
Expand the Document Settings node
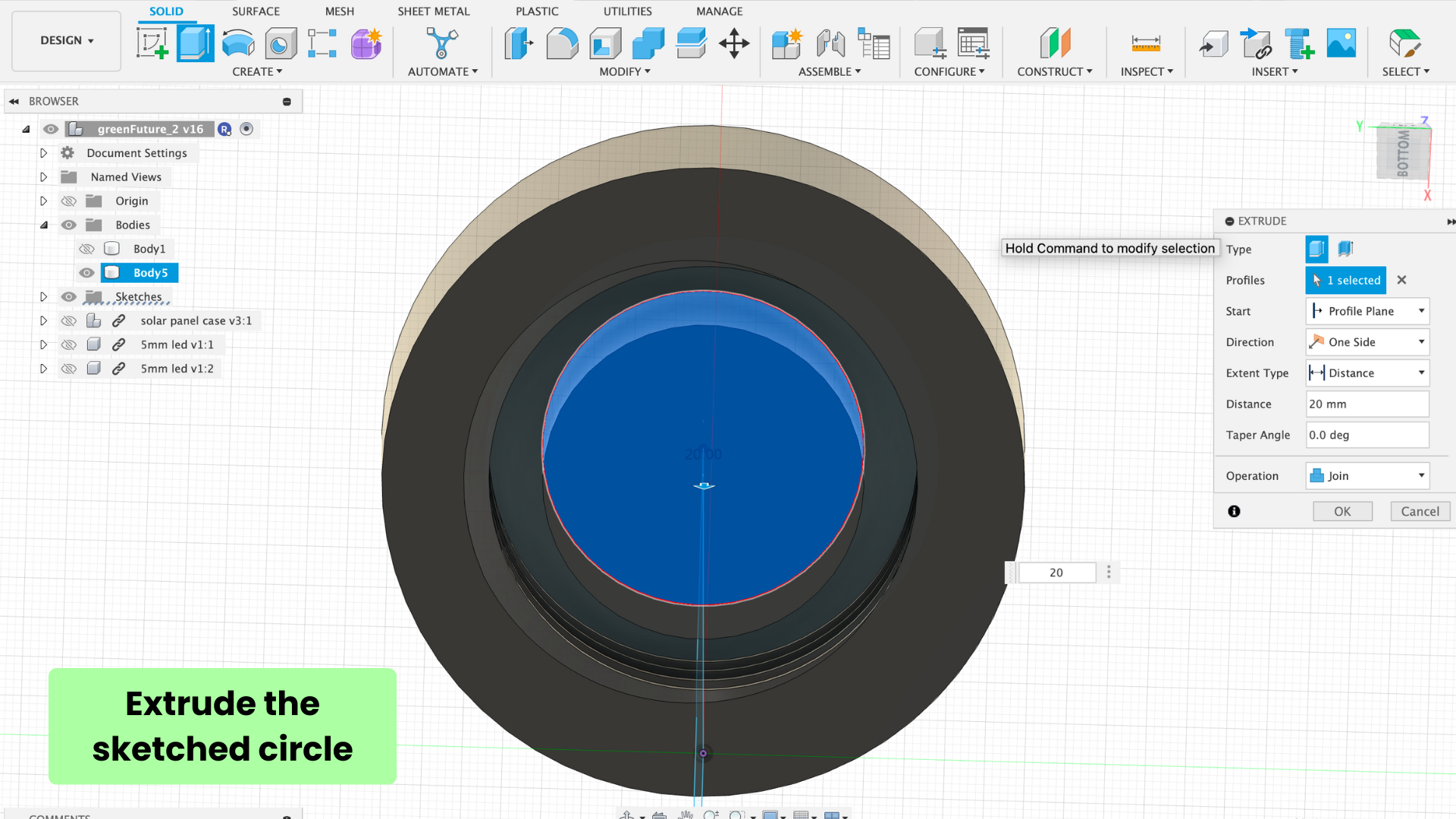[43, 153]
